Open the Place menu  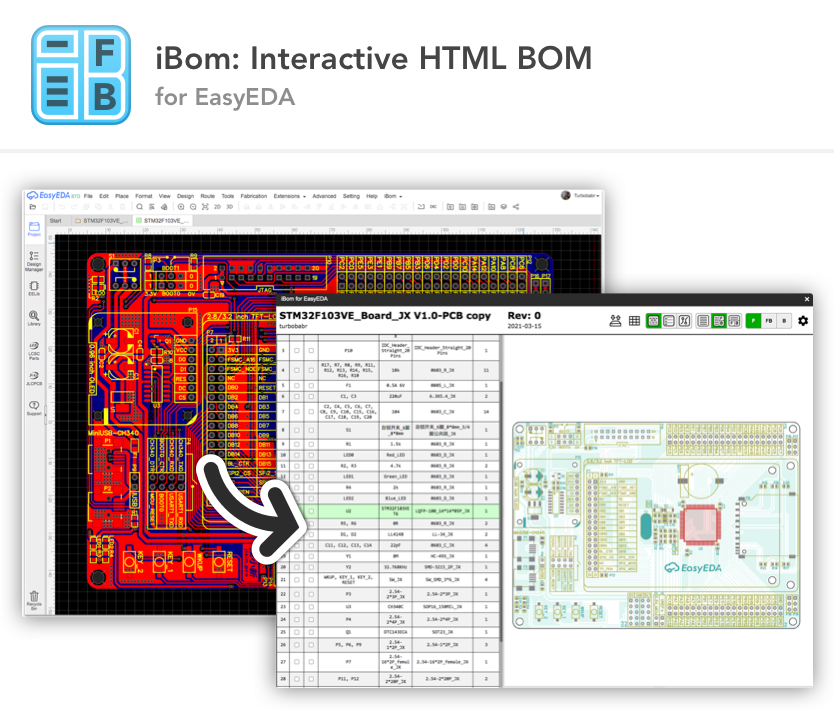coord(122,196)
